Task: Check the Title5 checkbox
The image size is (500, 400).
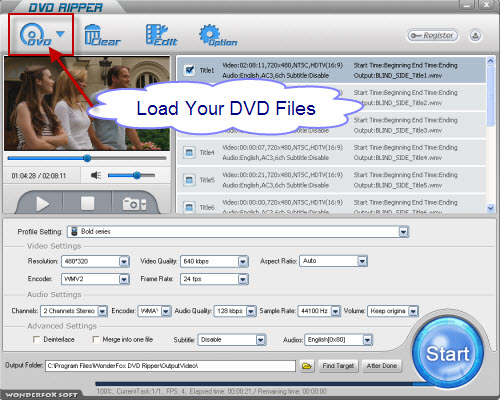Action: click(x=189, y=180)
